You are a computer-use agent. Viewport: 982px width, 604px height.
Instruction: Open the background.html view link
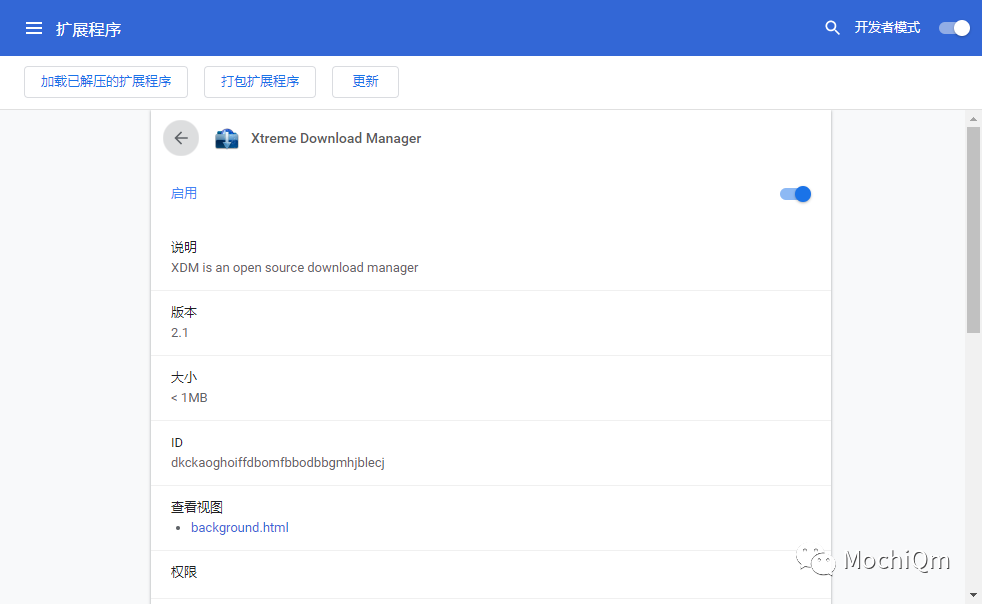click(x=240, y=527)
